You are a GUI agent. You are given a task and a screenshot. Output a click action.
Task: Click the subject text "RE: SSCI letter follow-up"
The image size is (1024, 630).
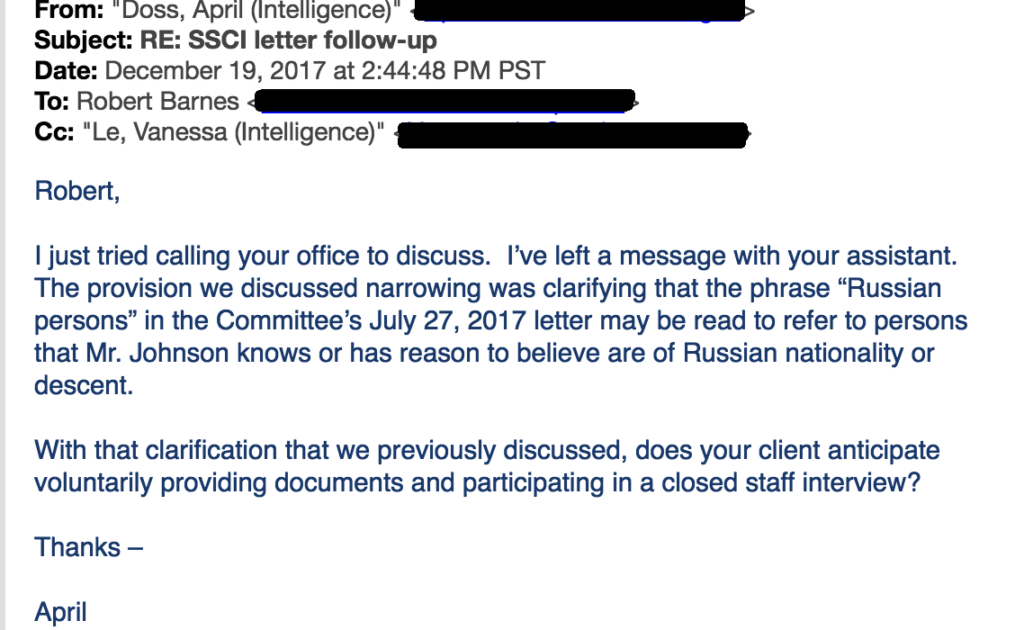(x=288, y=40)
